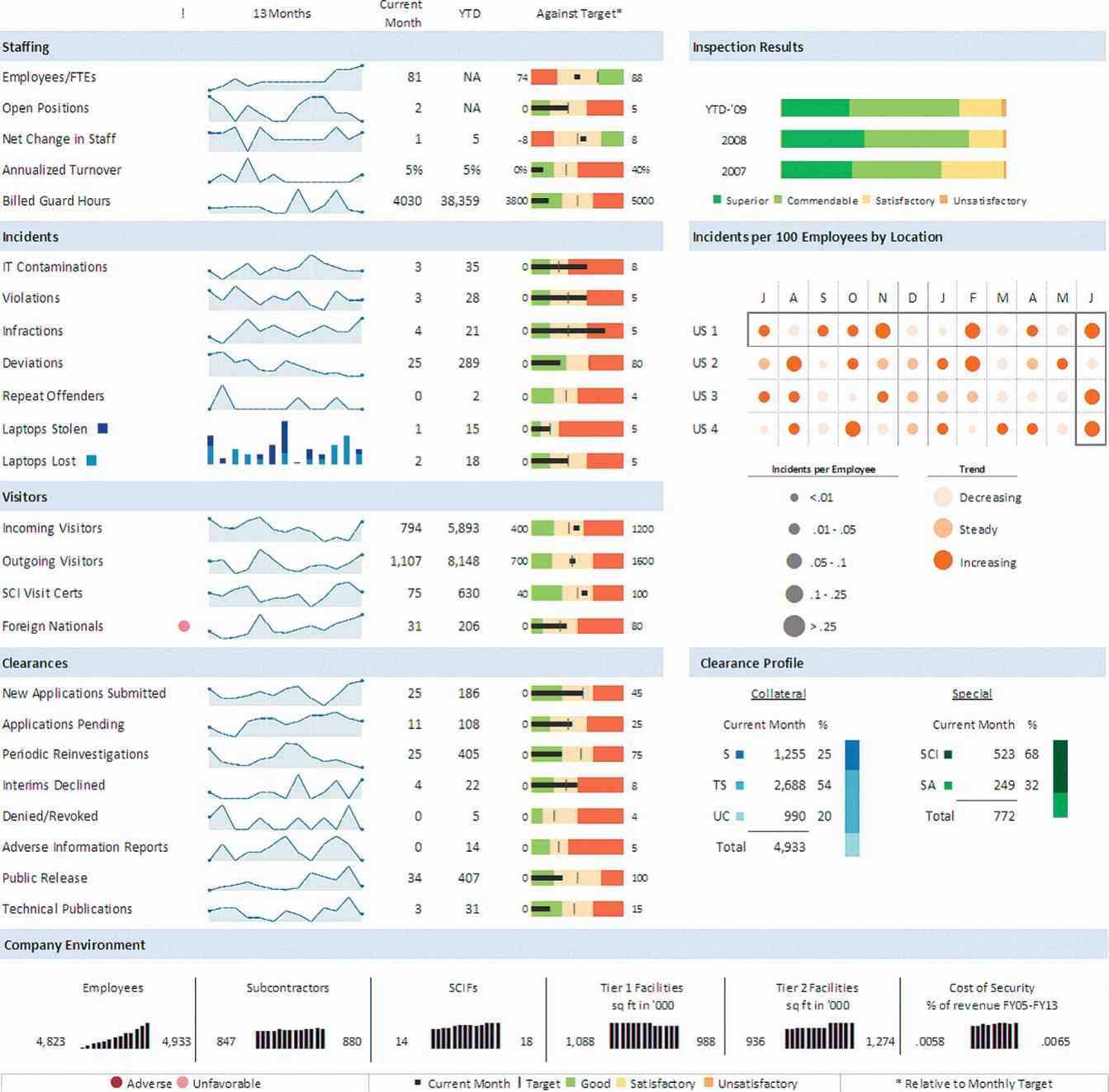This screenshot has height=1092, width=1109.
Task: Click the Adverse red circle in footer legend
Action: pyautogui.click(x=116, y=1083)
